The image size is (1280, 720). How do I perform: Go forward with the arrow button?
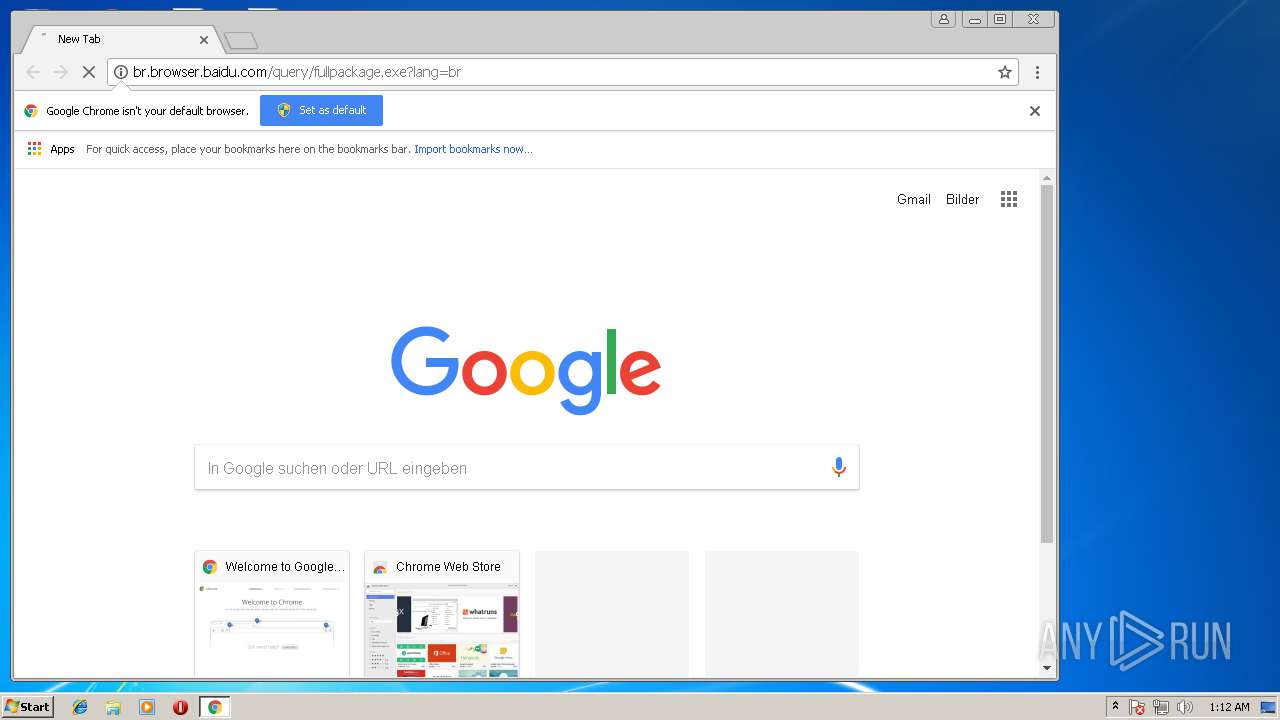click(60, 72)
